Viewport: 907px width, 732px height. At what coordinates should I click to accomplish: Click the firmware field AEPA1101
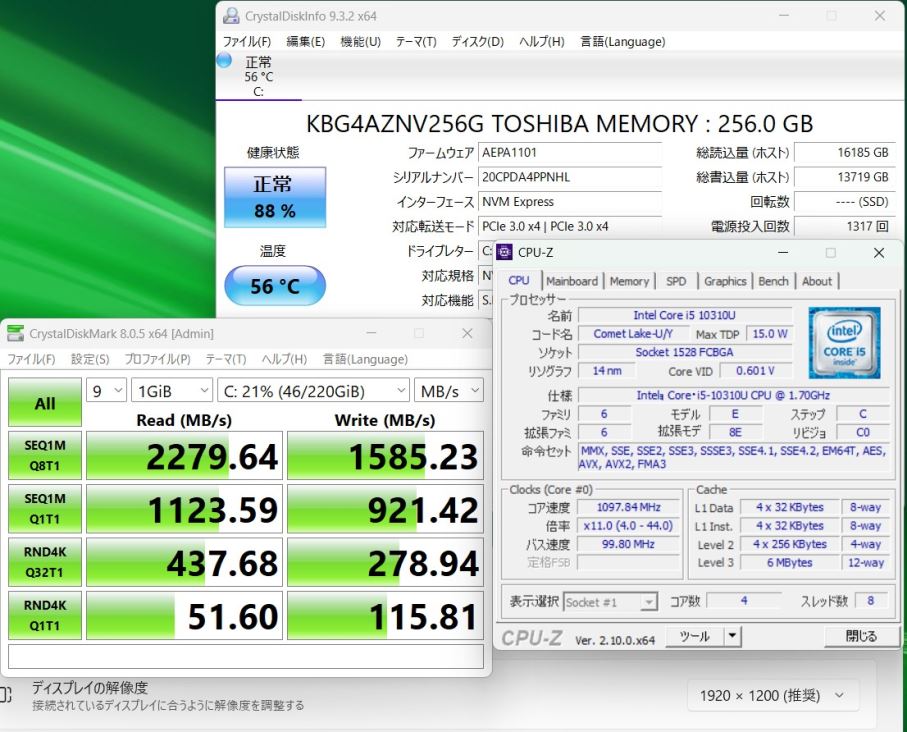(x=570, y=153)
